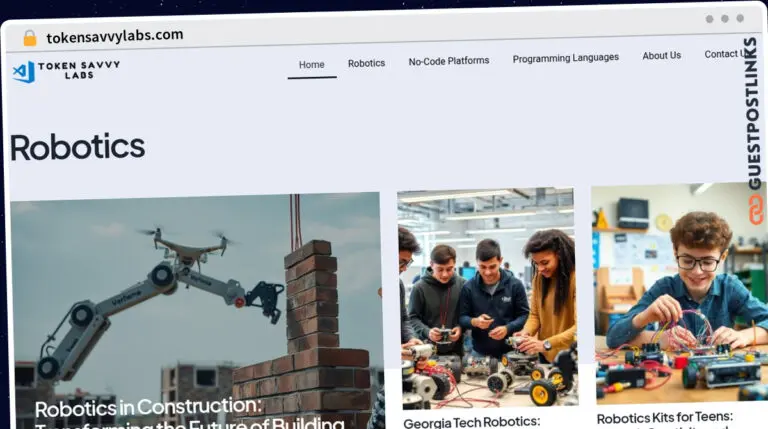Click the TOKEN SAVVY LABS brand text
The image size is (768, 429).
pos(79,70)
